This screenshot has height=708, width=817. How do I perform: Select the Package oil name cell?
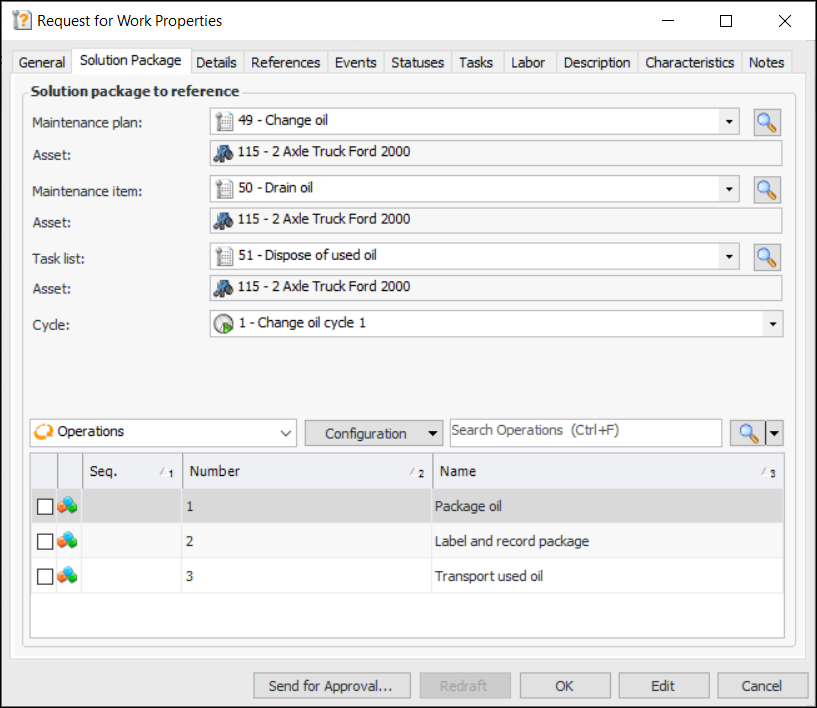[608, 506]
